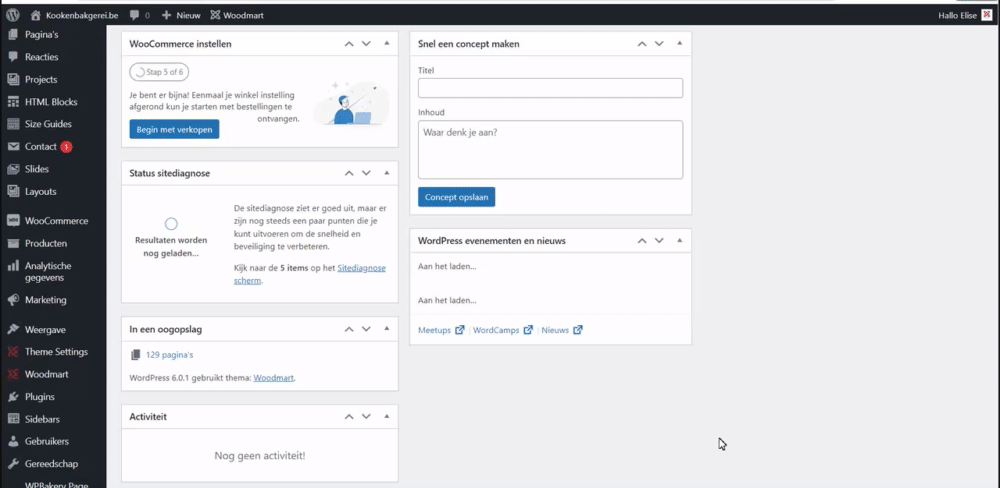The width and height of the screenshot is (1000, 488).
Task: Click the Kookenbakgerei.be site name
Action: (x=82, y=15)
